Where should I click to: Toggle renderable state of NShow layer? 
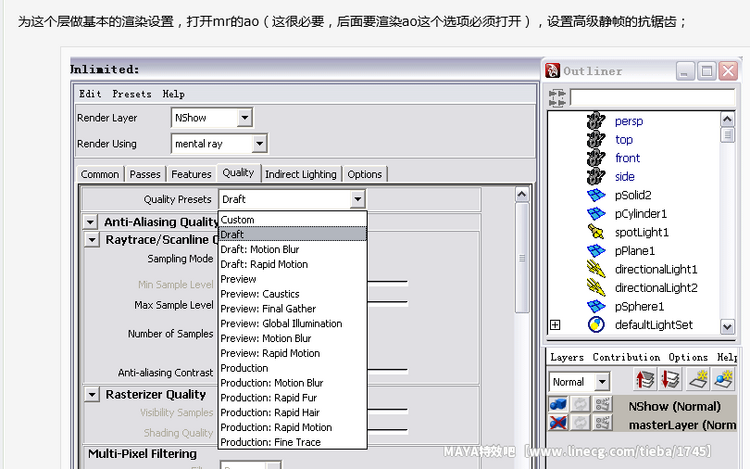558,404
